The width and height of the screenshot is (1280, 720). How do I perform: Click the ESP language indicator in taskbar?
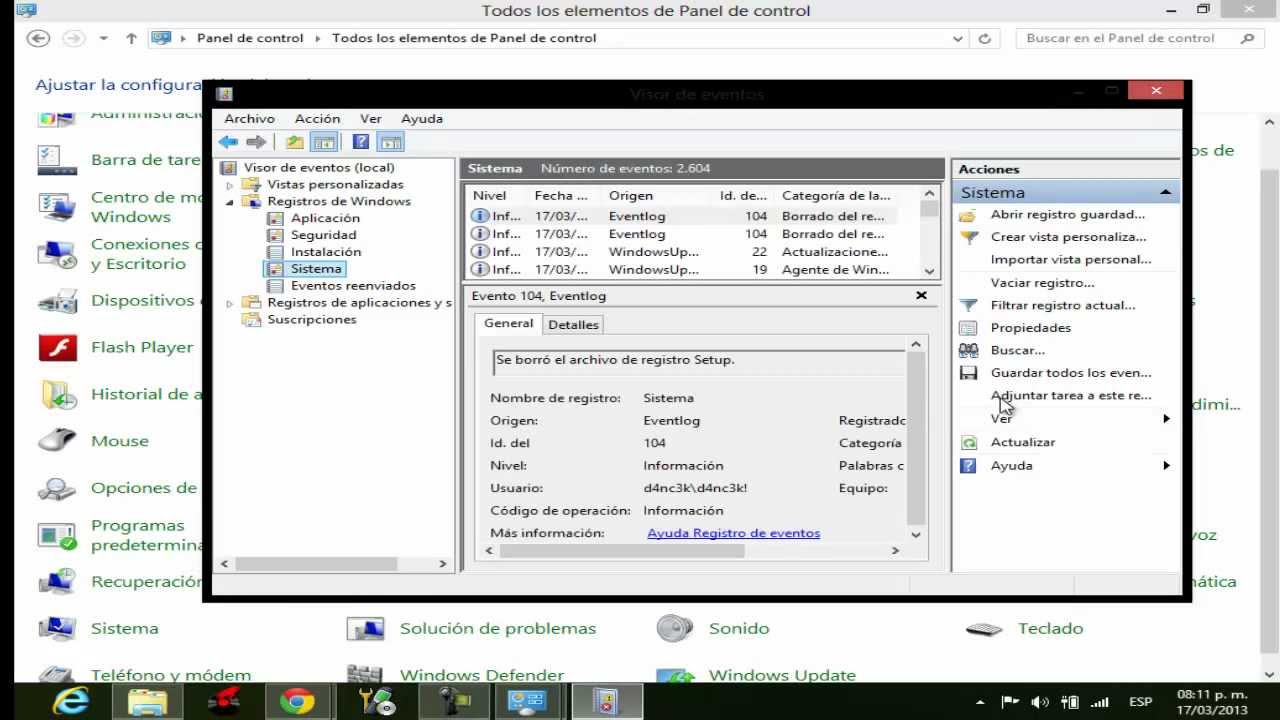pos(1140,702)
